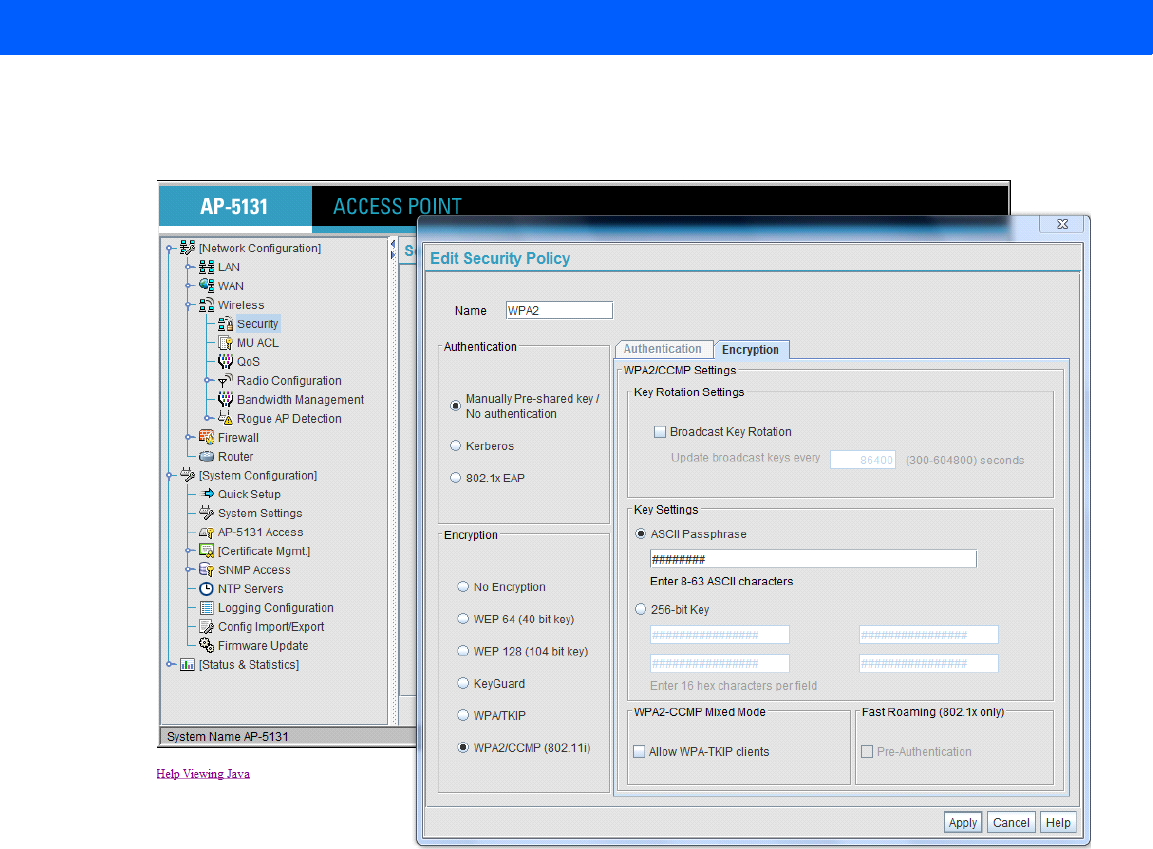Select 802.1x EAP authentication
This screenshot has width=1153, height=849.
(x=455, y=478)
